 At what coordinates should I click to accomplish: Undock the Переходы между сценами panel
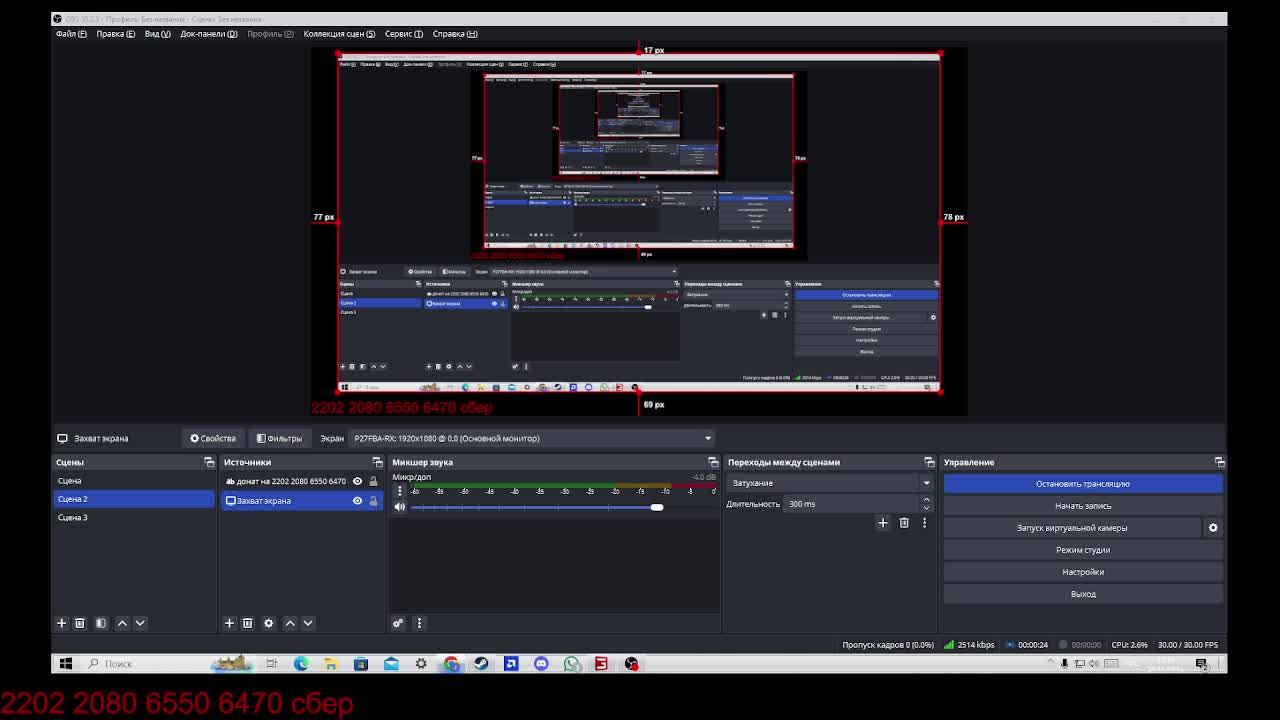coord(929,462)
